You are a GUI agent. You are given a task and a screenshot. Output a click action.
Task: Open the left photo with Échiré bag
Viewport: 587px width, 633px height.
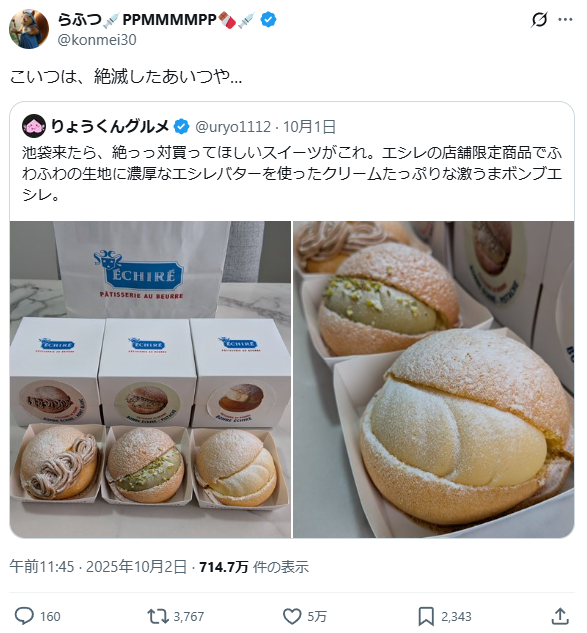[150, 379]
